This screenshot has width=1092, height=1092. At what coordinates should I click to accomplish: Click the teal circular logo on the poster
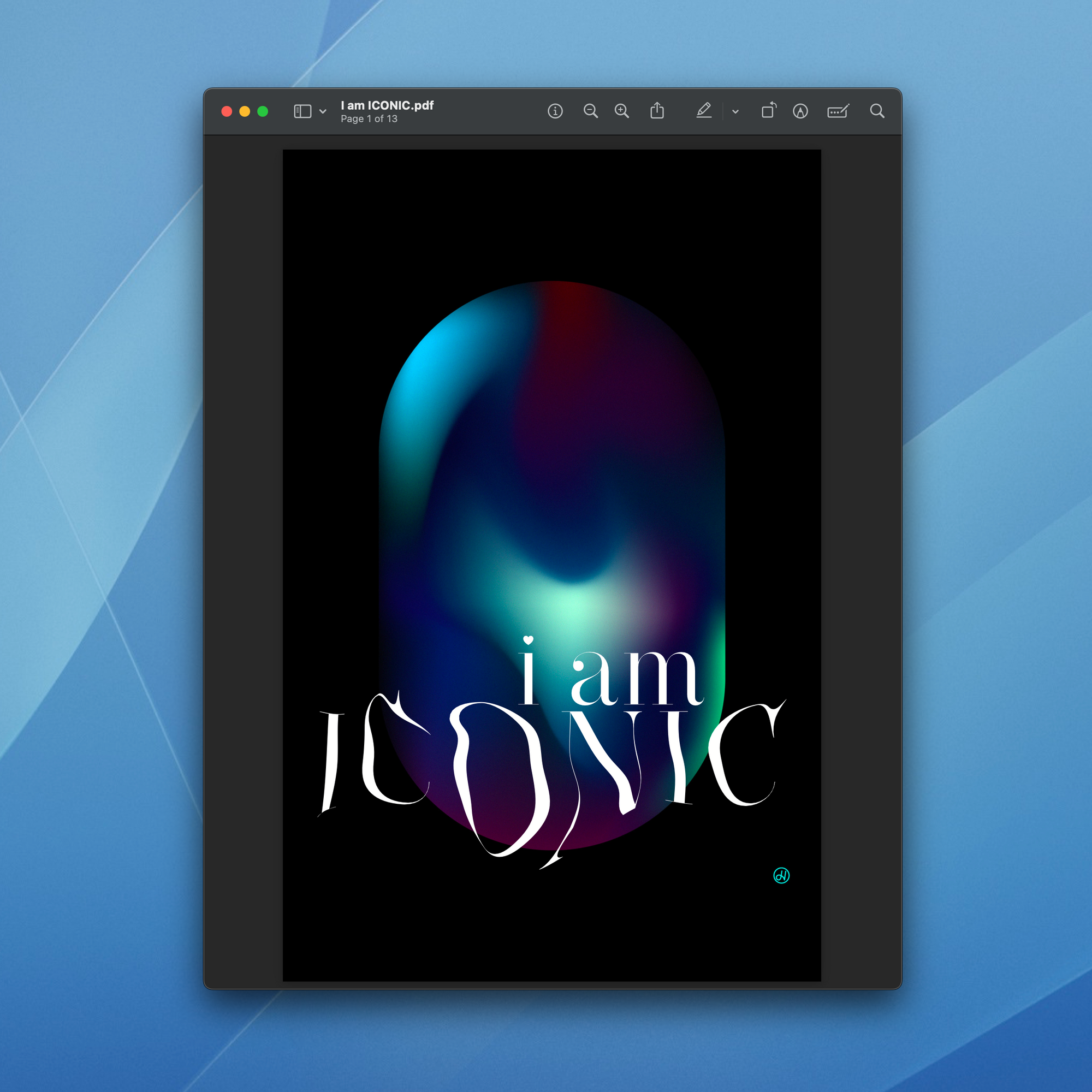pyautogui.click(x=782, y=876)
